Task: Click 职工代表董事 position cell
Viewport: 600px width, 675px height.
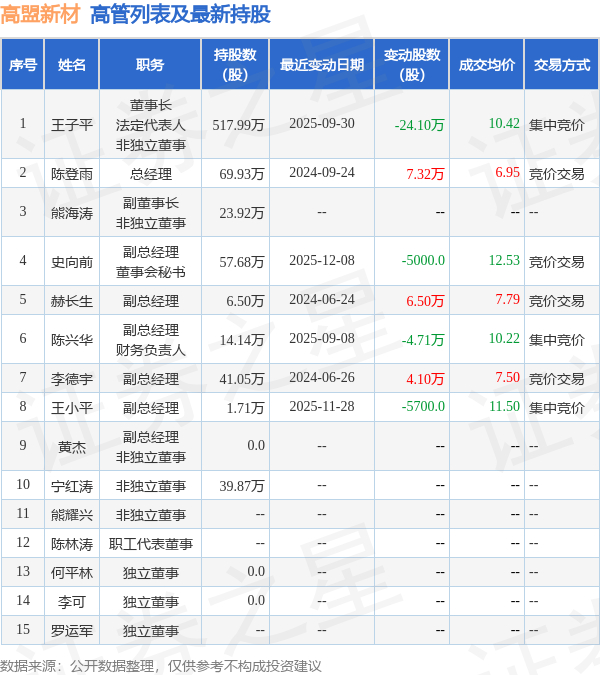Action: click(x=150, y=543)
